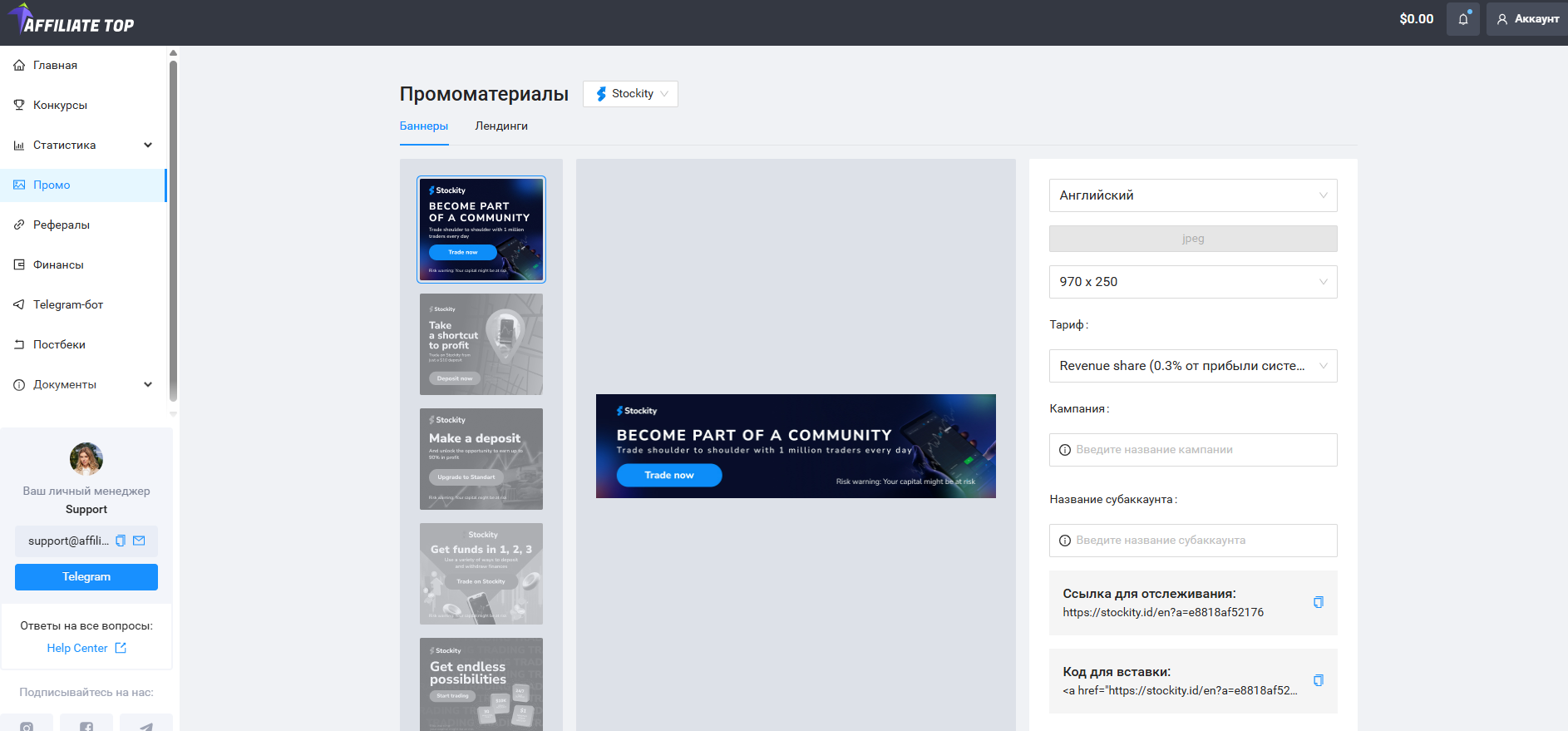Viewport: 1568px width, 731px height.
Task: Open Рефералы section
Action: (83, 225)
